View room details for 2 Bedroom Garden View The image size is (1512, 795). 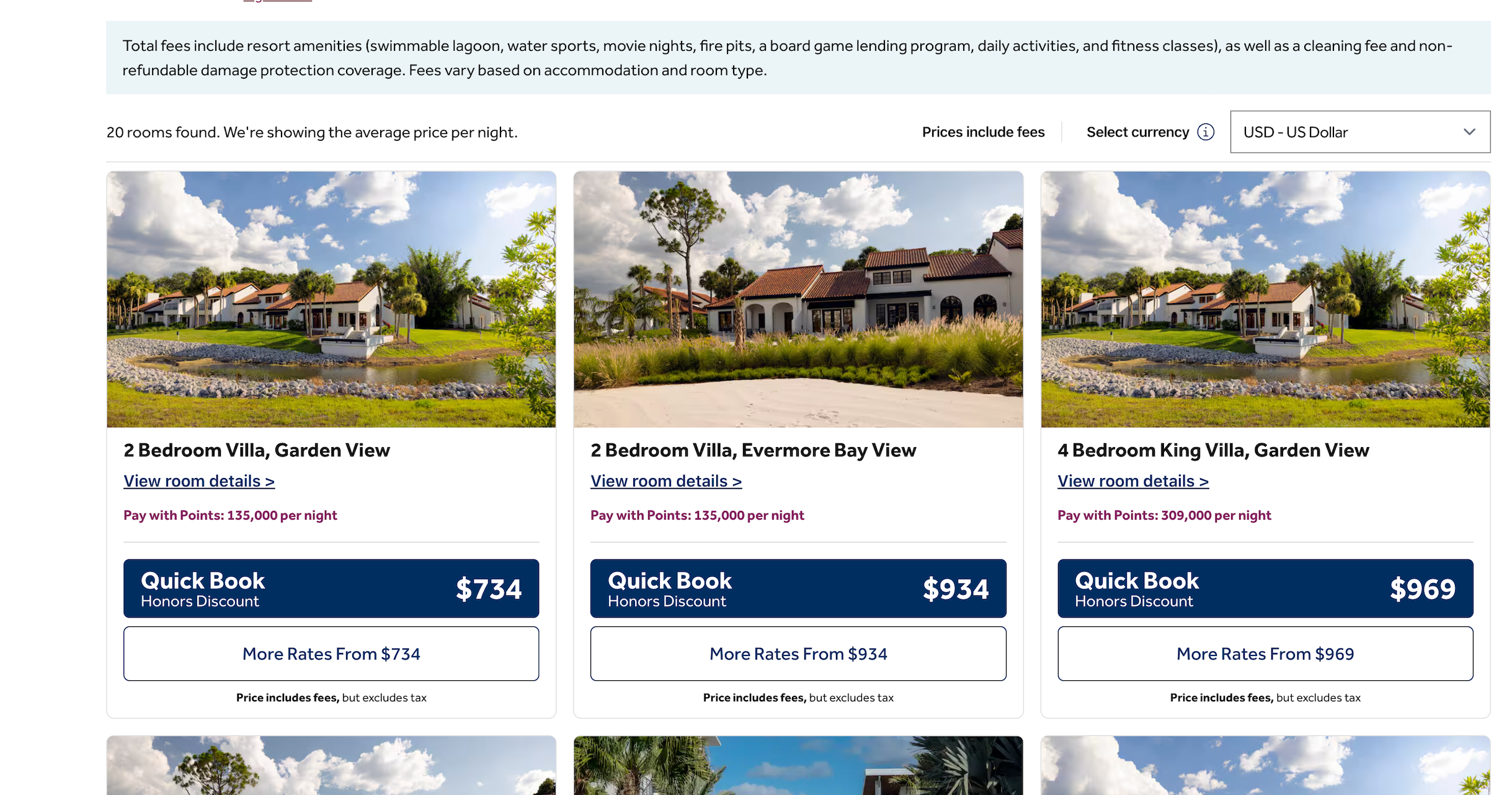pos(198,480)
